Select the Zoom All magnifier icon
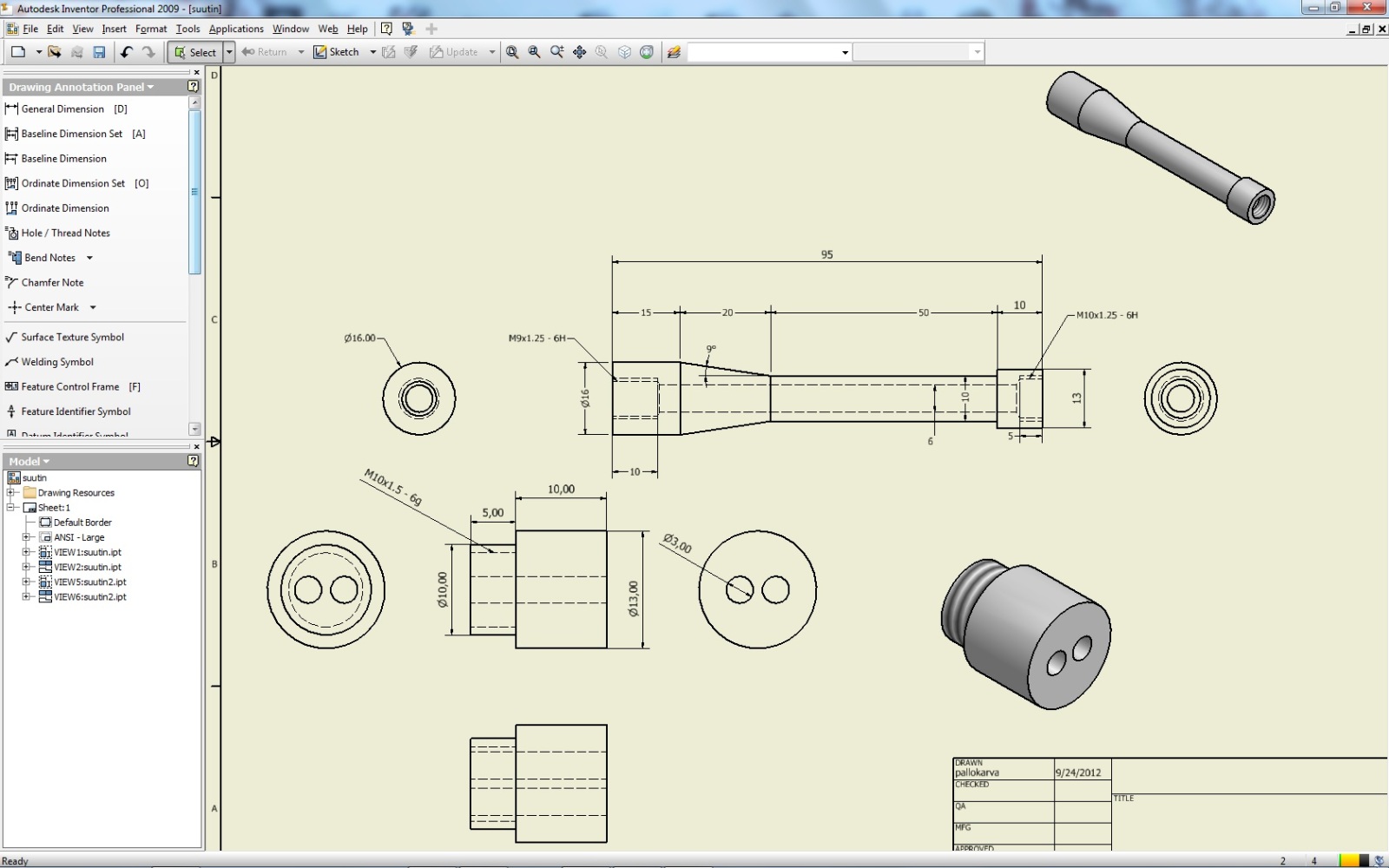The image size is (1389, 868). point(512,52)
